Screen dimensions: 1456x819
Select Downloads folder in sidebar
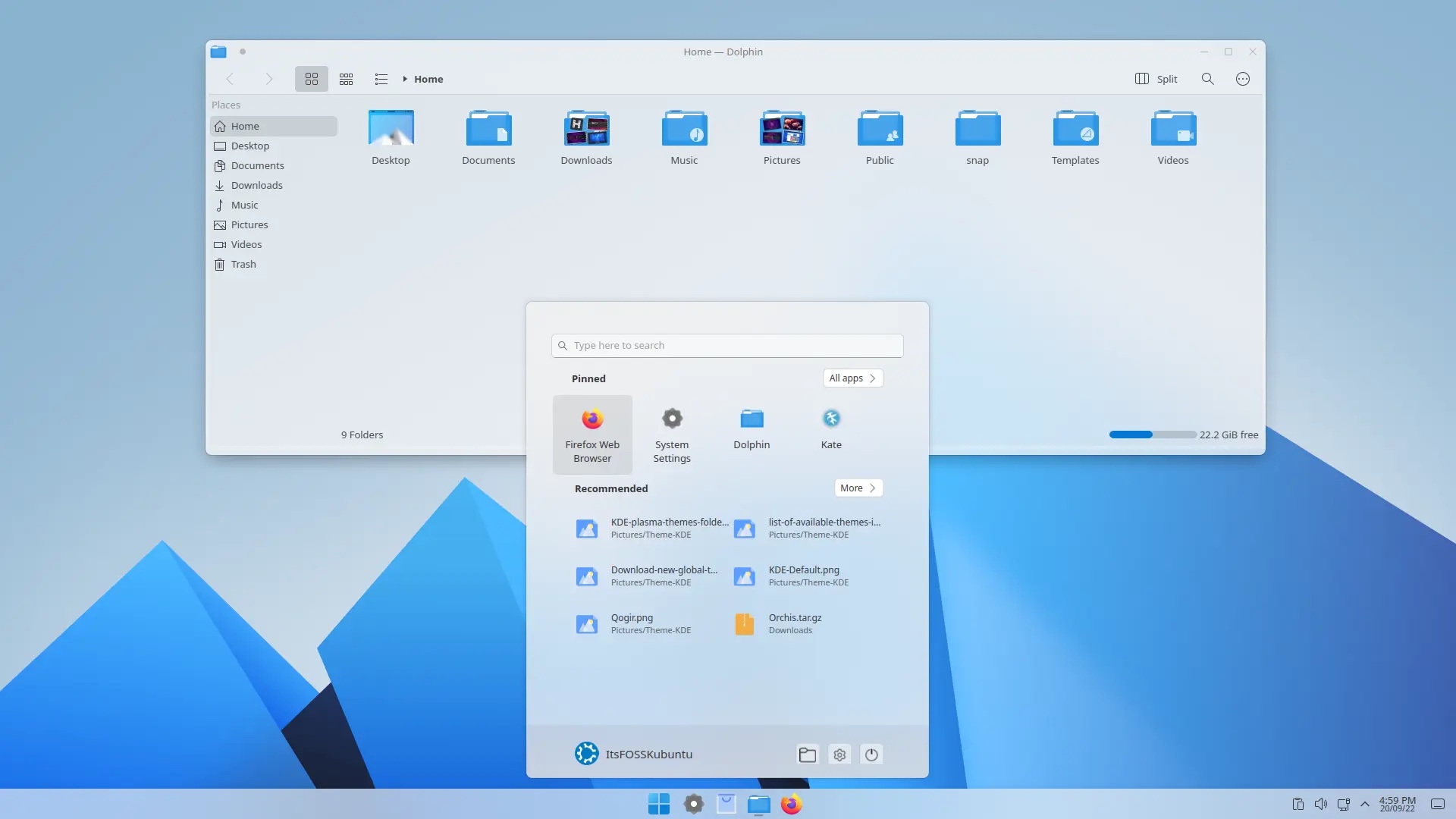click(x=256, y=186)
